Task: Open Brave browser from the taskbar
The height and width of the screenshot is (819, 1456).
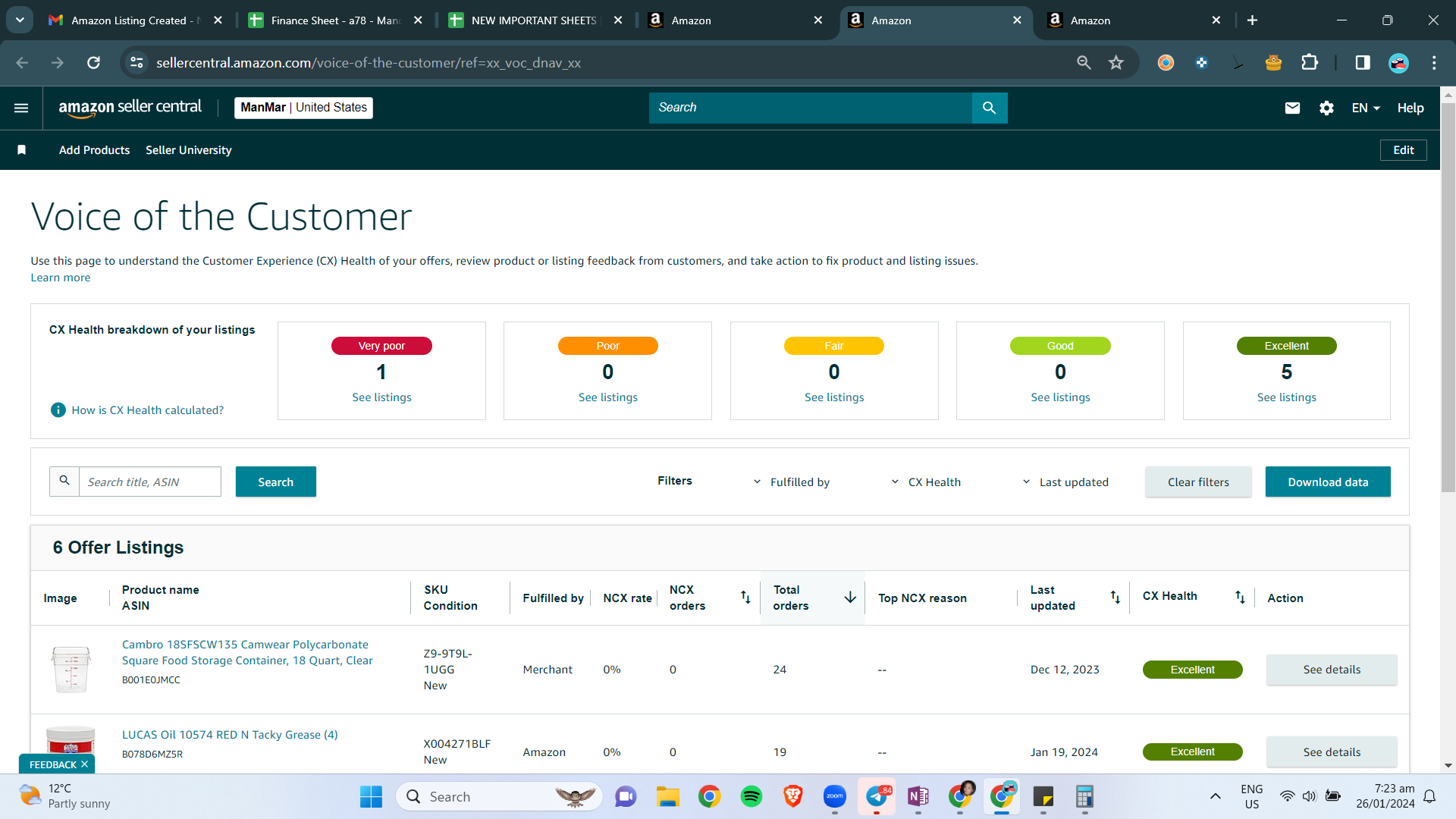Action: tap(793, 797)
